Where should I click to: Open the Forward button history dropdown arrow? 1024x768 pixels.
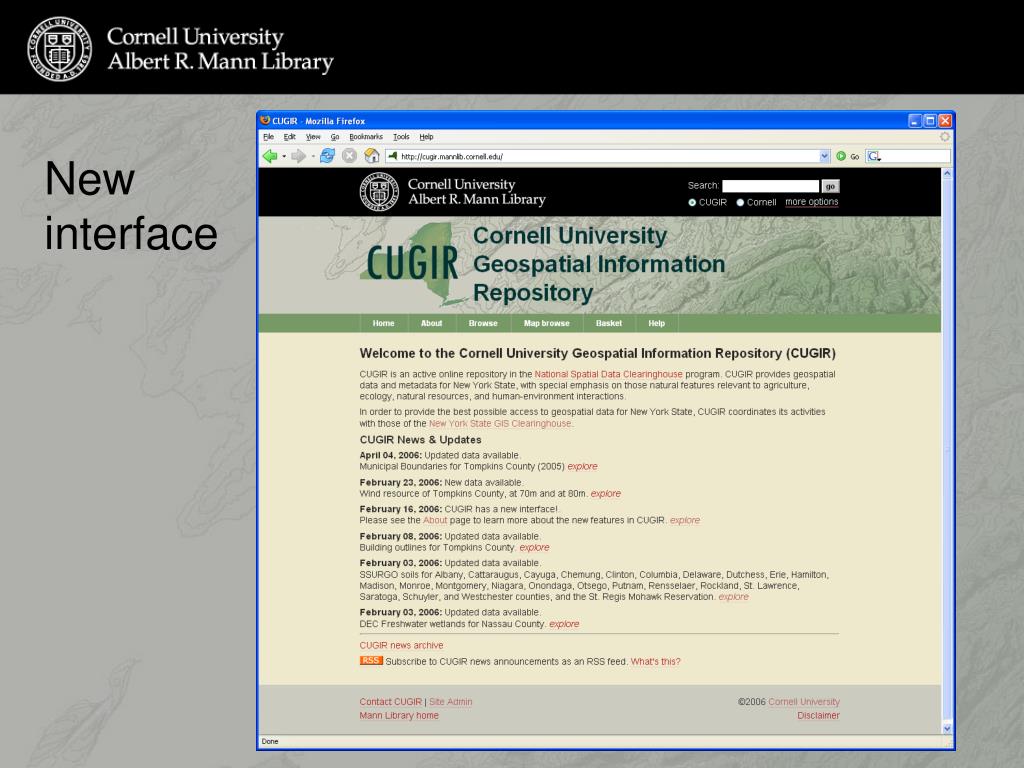[x=313, y=157]
